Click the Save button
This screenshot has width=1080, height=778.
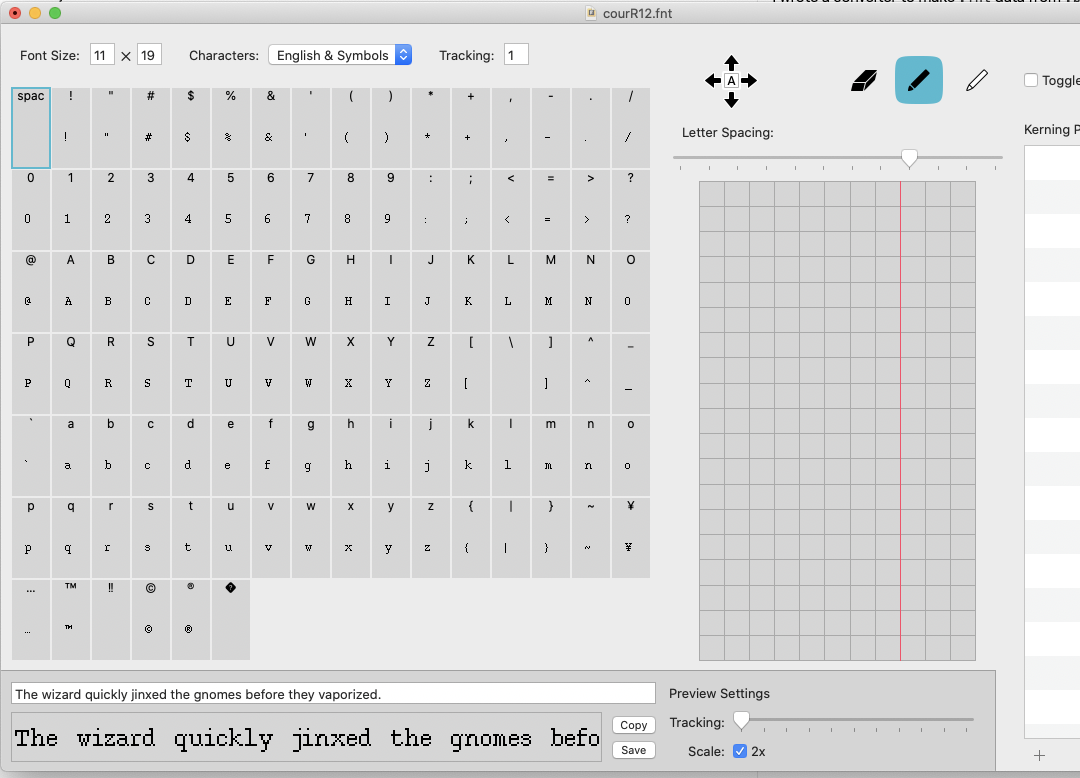(x=633, y=750)
